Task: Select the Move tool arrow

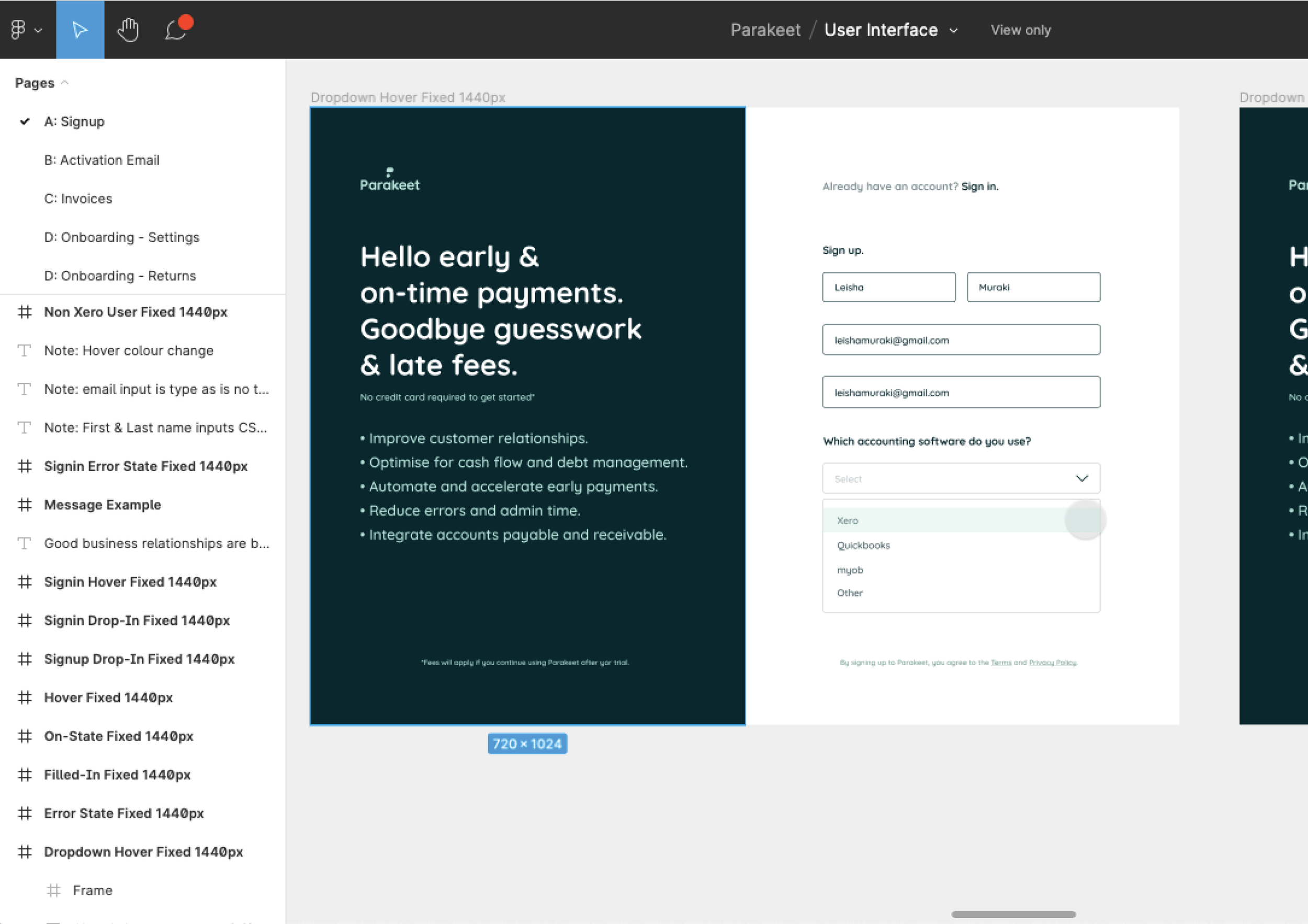Action: pos(80,30)
